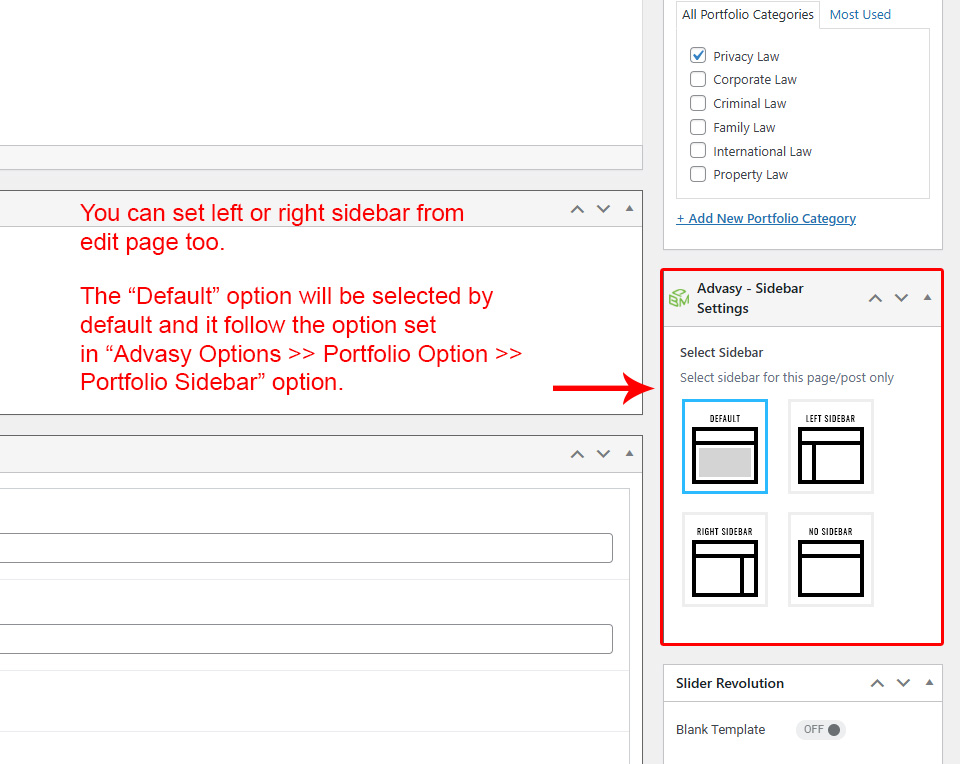The height and width of the screenshot is (764, 960).
Task: Toggle the Blank Template switch
Action: pos(821,729)
